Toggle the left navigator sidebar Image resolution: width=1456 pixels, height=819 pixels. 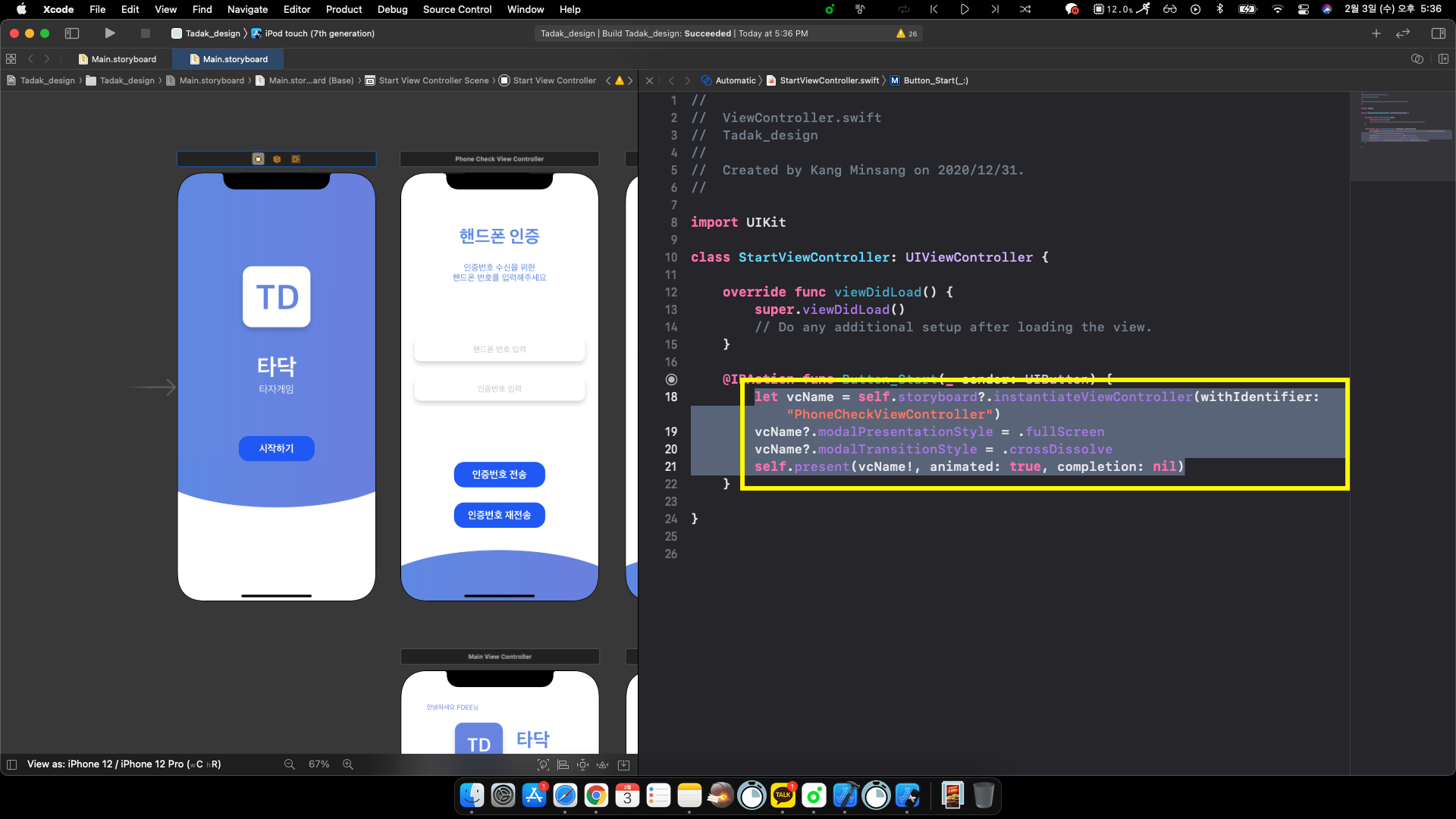[72, 33]
